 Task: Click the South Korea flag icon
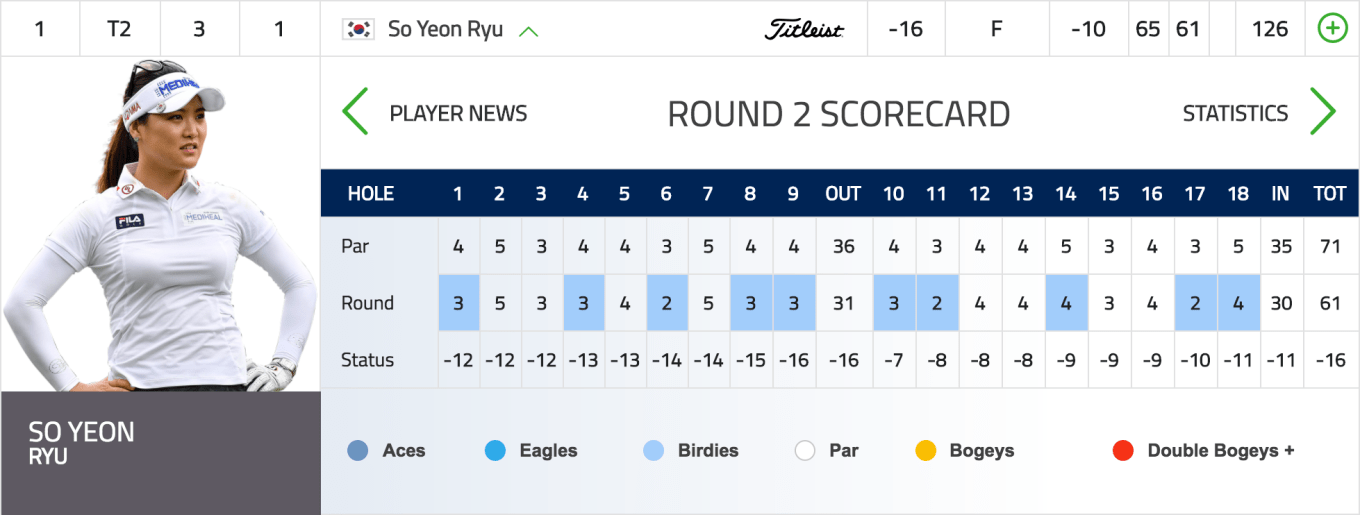(358, 29)
